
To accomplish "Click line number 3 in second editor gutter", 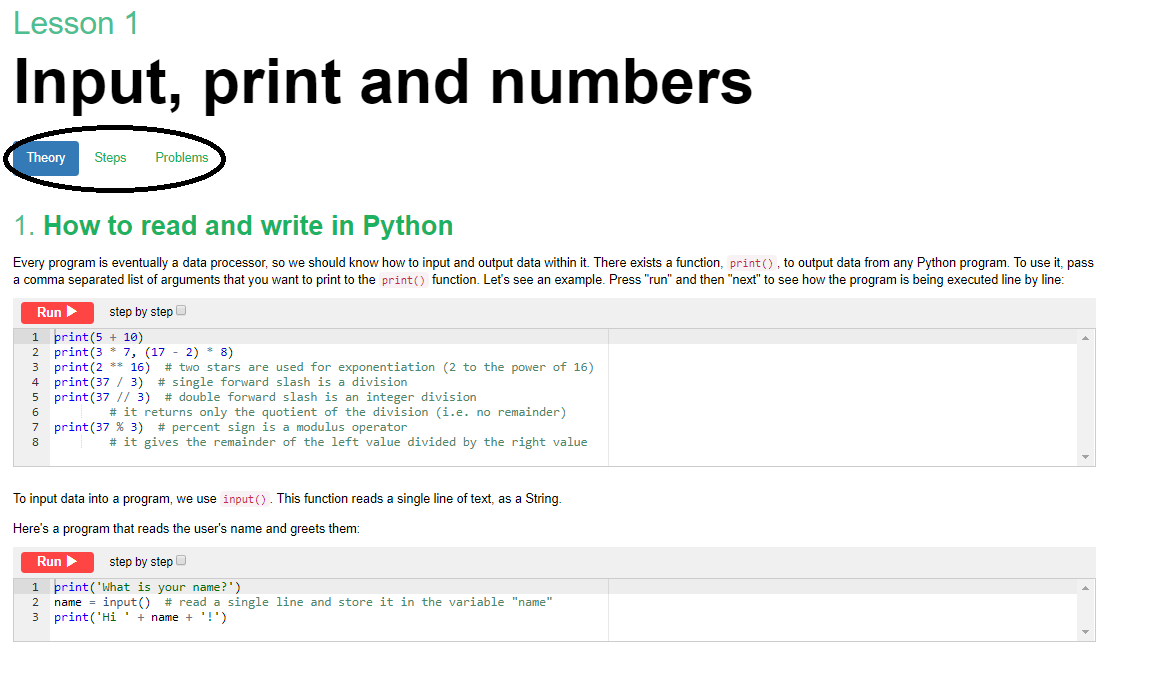I will pos(35,617).
